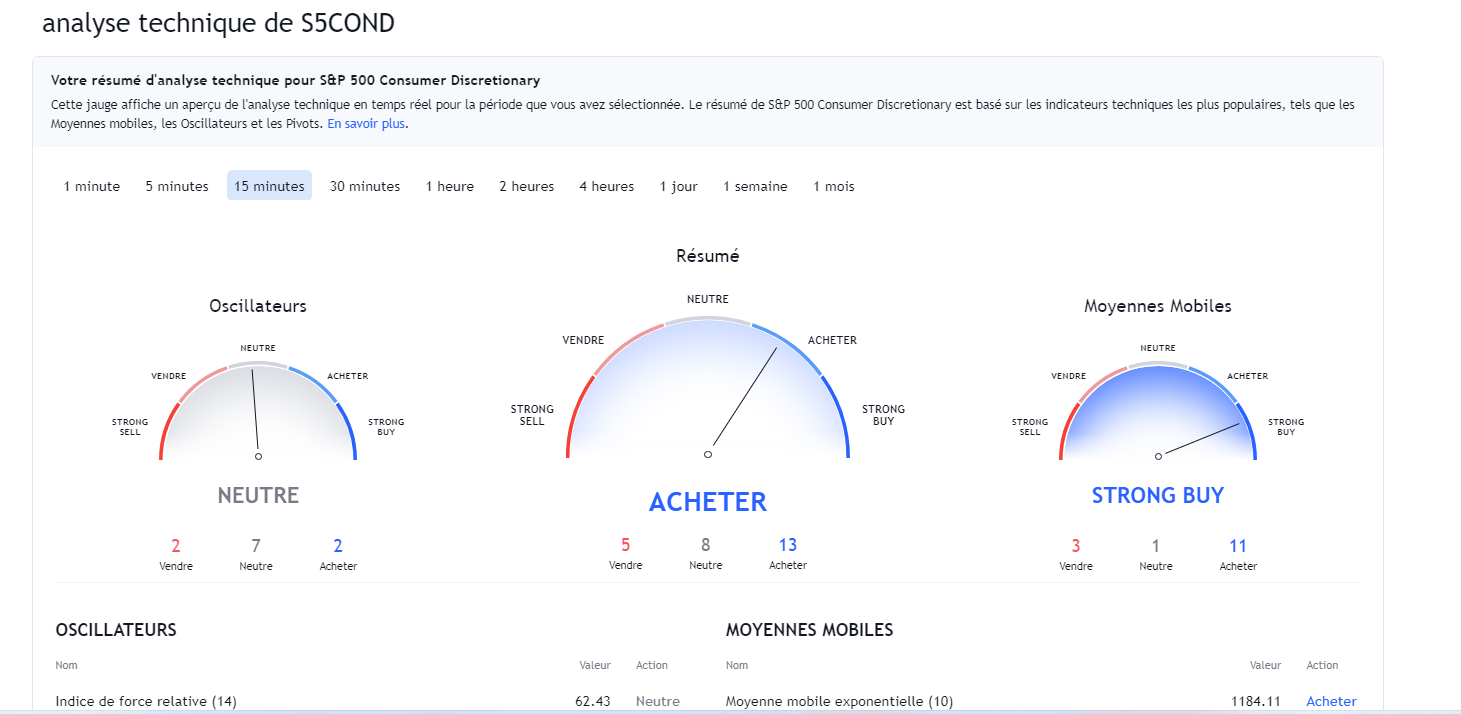Click the MOYENNES MOBILES table heading
This screenshot has width=1461, height=714.
809,630
